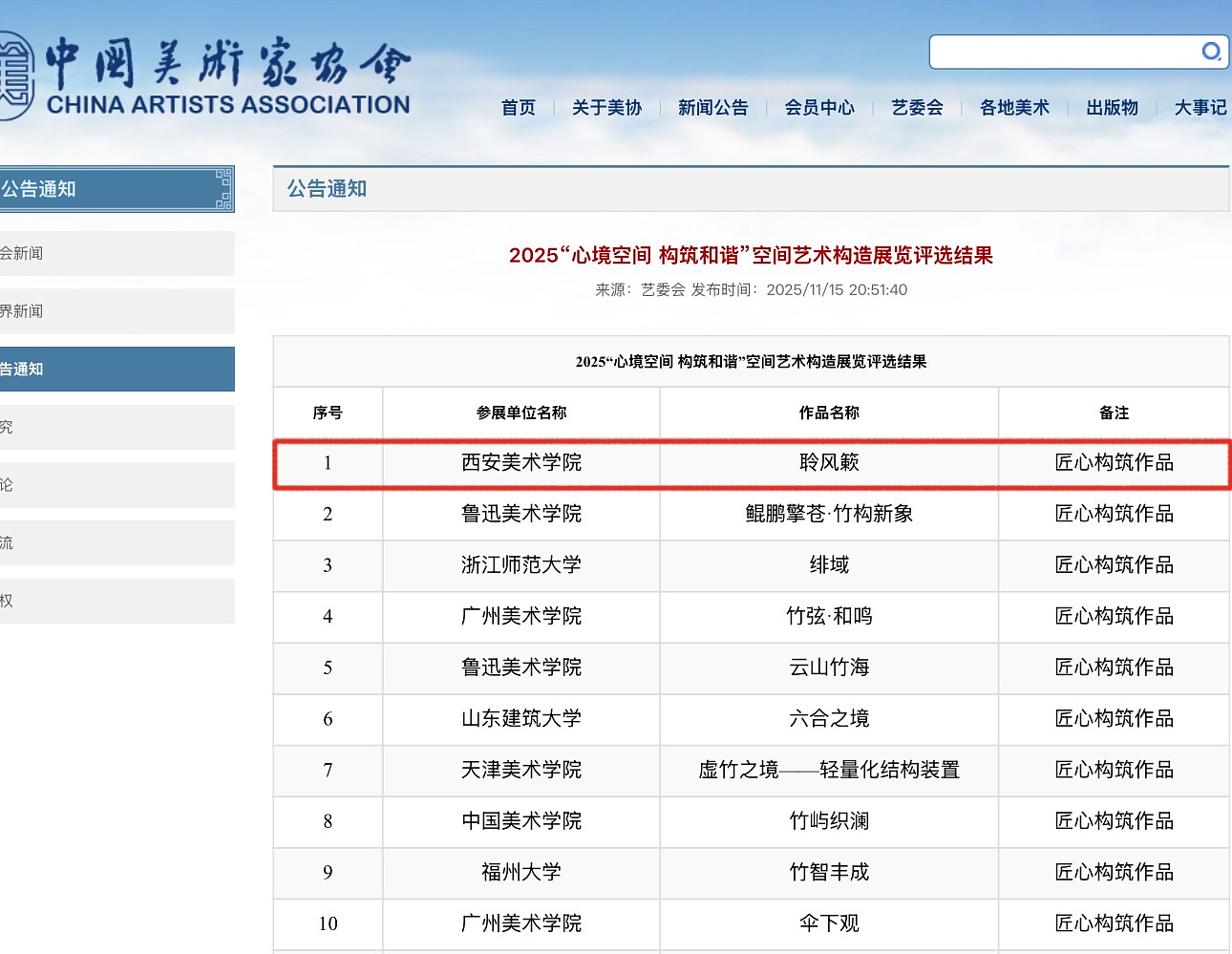Navigate to 各地美术 section
1232x954 pixels.
coord(1014,108)
